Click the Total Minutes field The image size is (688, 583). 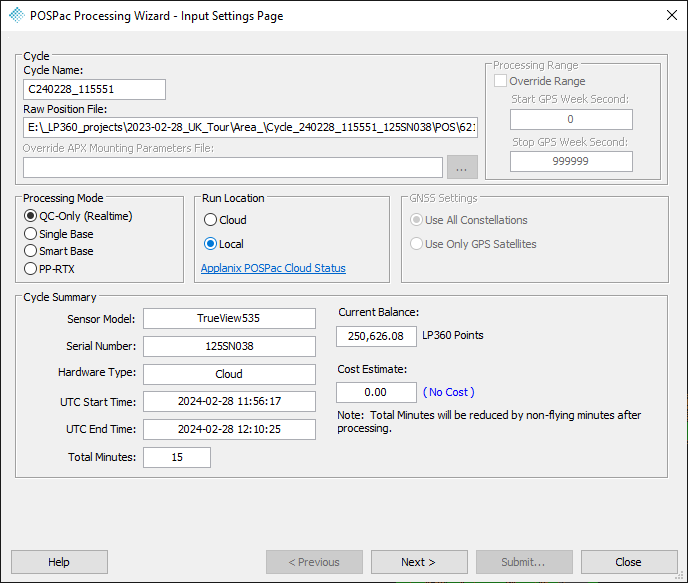pos(177,457)
